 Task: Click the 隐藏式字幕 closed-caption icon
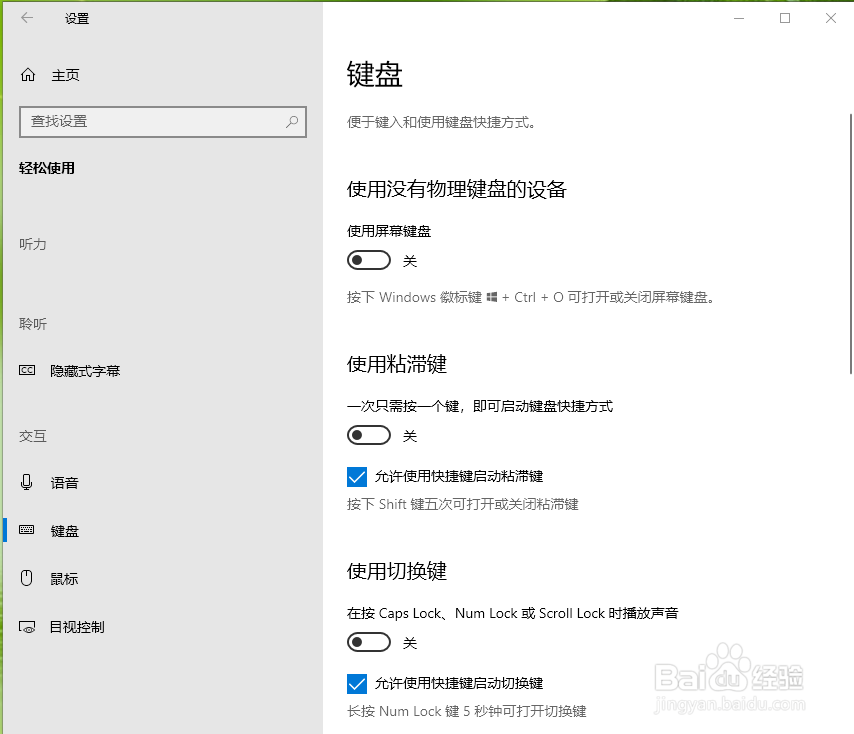point(27,370)
